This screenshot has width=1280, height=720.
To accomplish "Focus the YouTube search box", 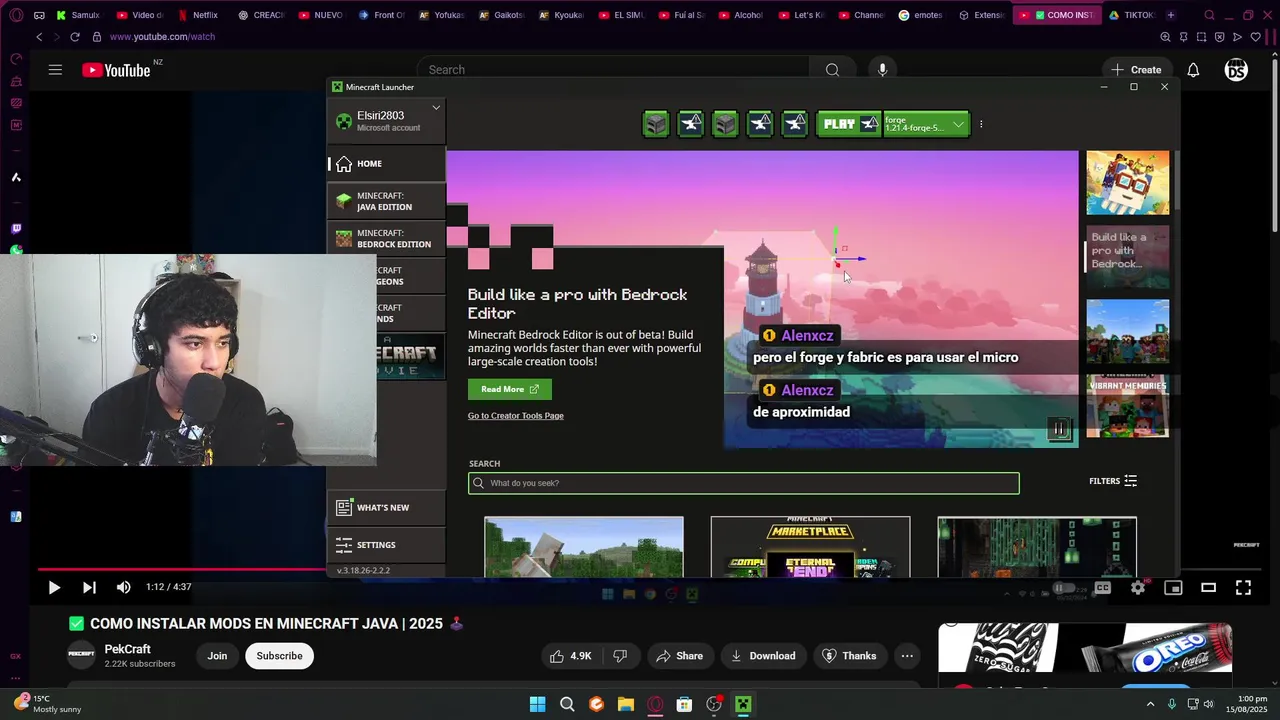I will click(612, 70).
